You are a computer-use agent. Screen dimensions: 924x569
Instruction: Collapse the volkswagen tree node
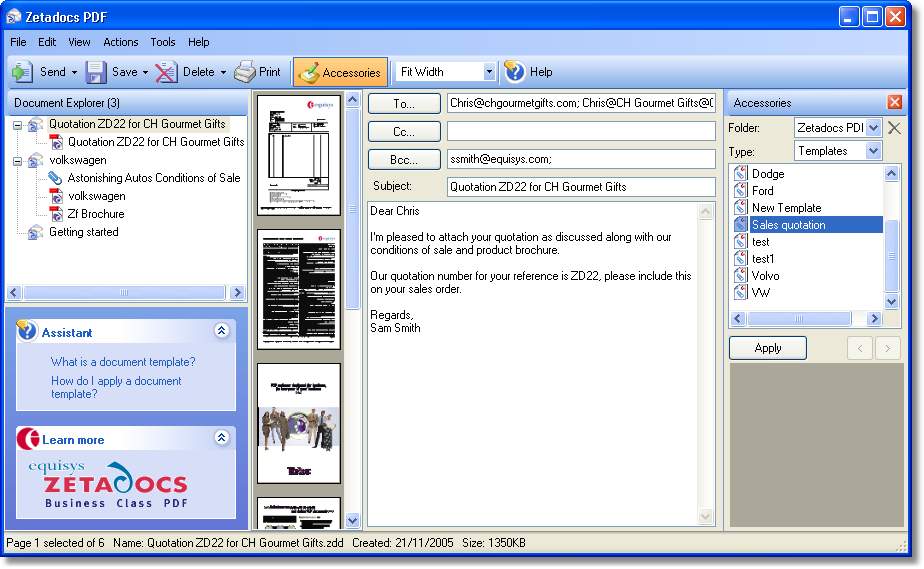tap(18, 161)
